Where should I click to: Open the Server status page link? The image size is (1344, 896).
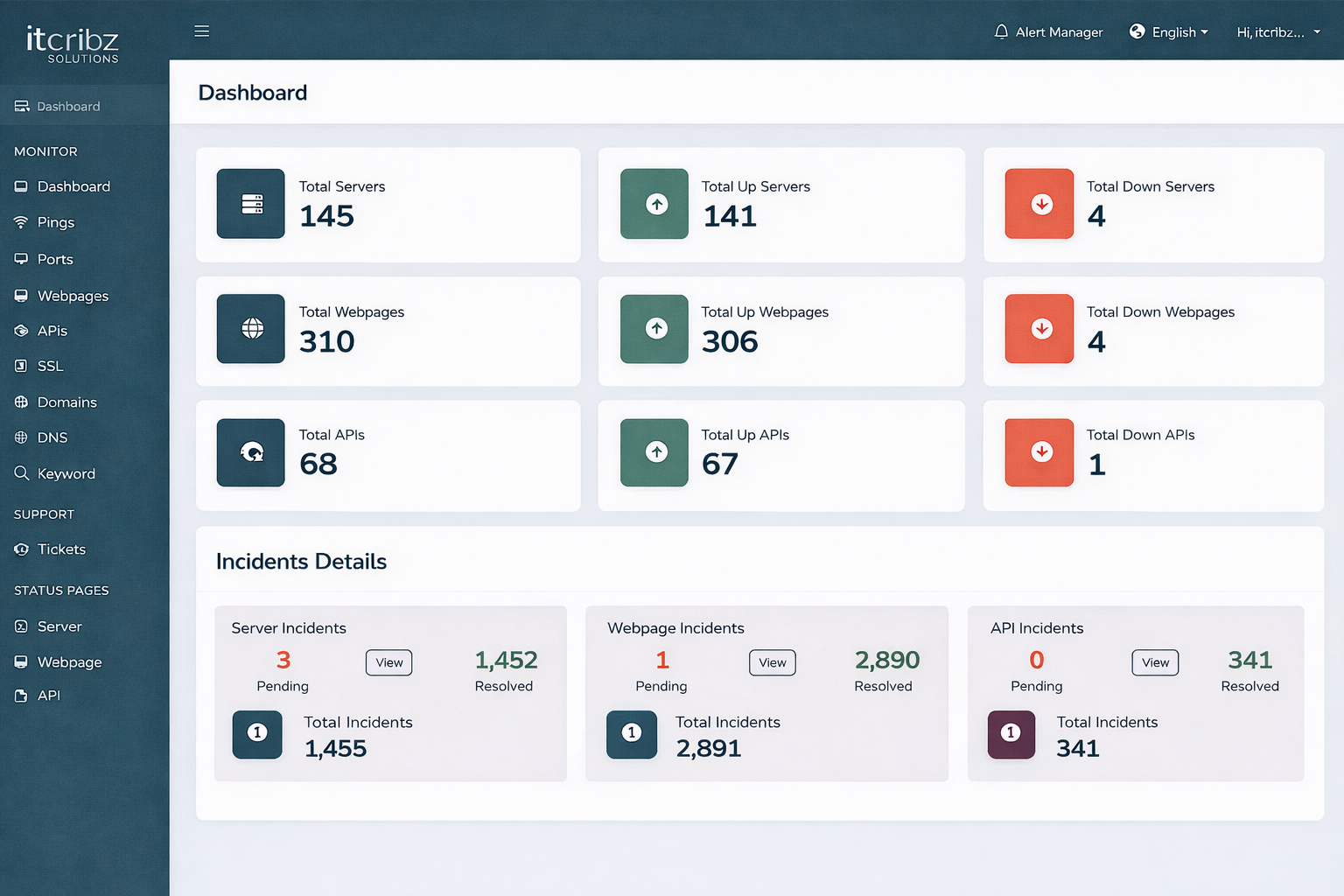tap(59, 626)
